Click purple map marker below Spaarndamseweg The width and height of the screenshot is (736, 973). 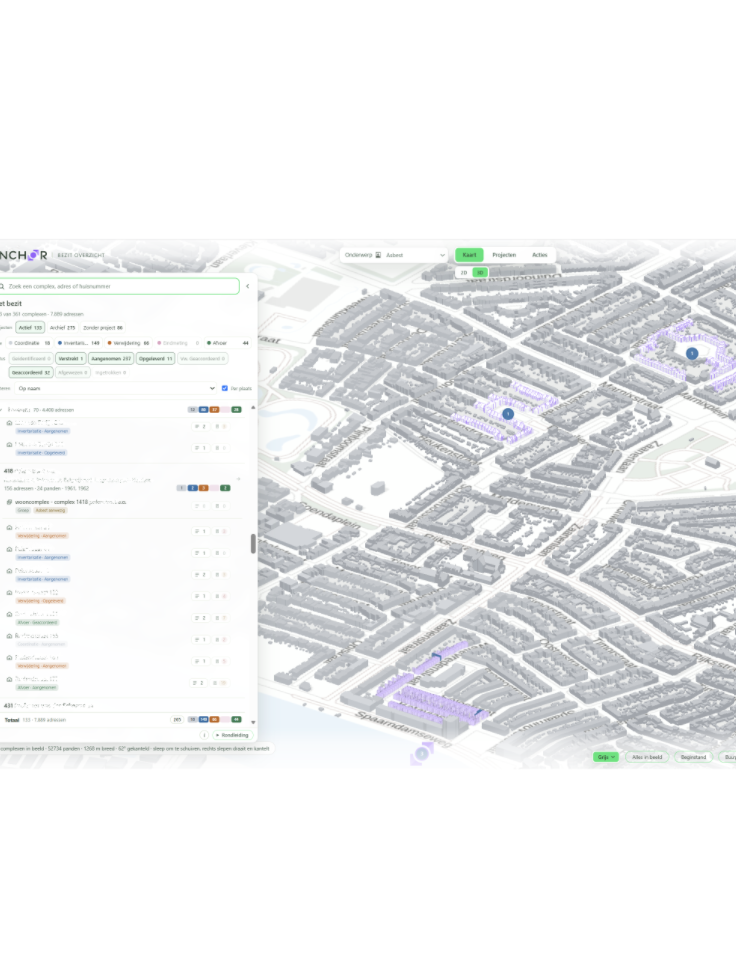pyautogui.click(x=421, y=753)
